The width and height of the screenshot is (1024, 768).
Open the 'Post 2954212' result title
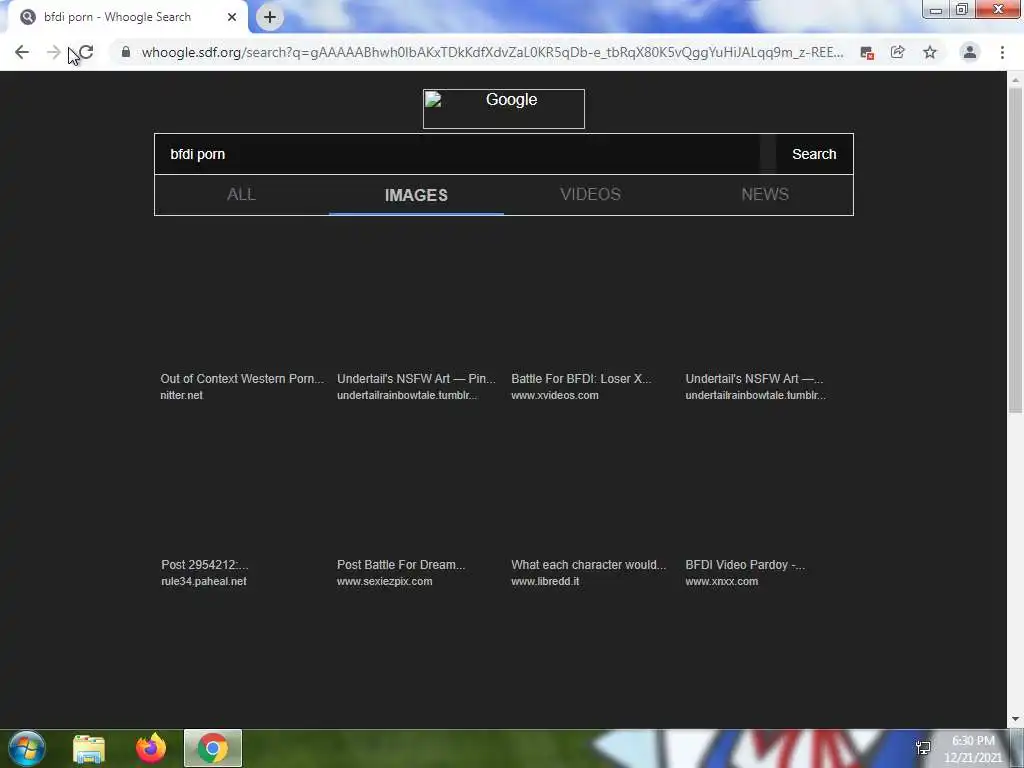[x=204, y=565]
